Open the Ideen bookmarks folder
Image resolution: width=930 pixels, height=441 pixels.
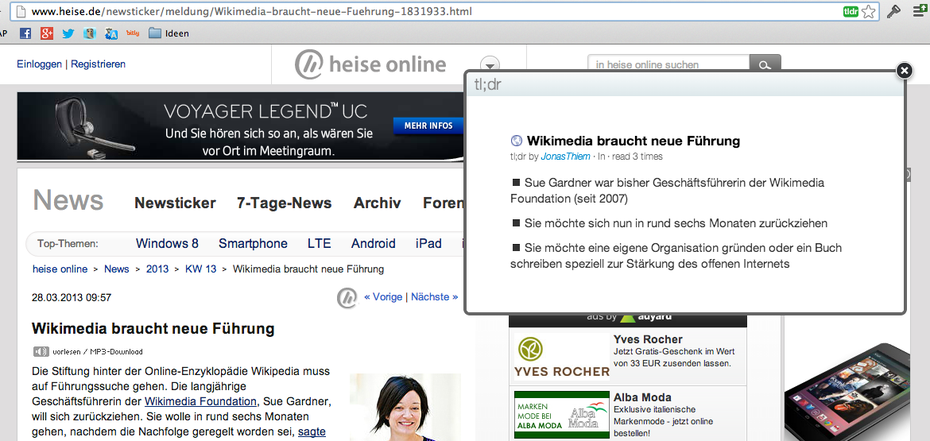[x=169, y=33]
